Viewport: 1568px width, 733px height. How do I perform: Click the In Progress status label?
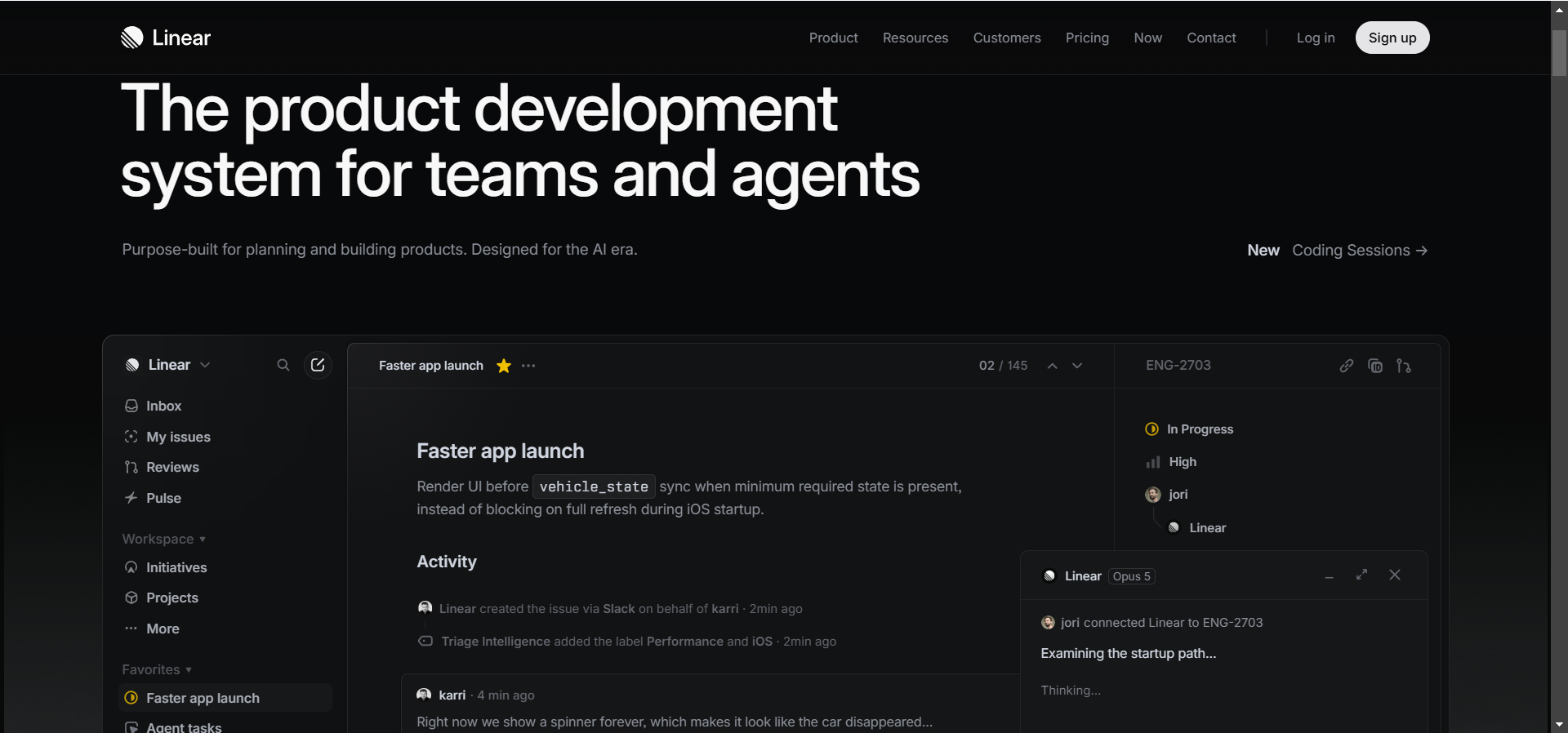point(1200,429)
